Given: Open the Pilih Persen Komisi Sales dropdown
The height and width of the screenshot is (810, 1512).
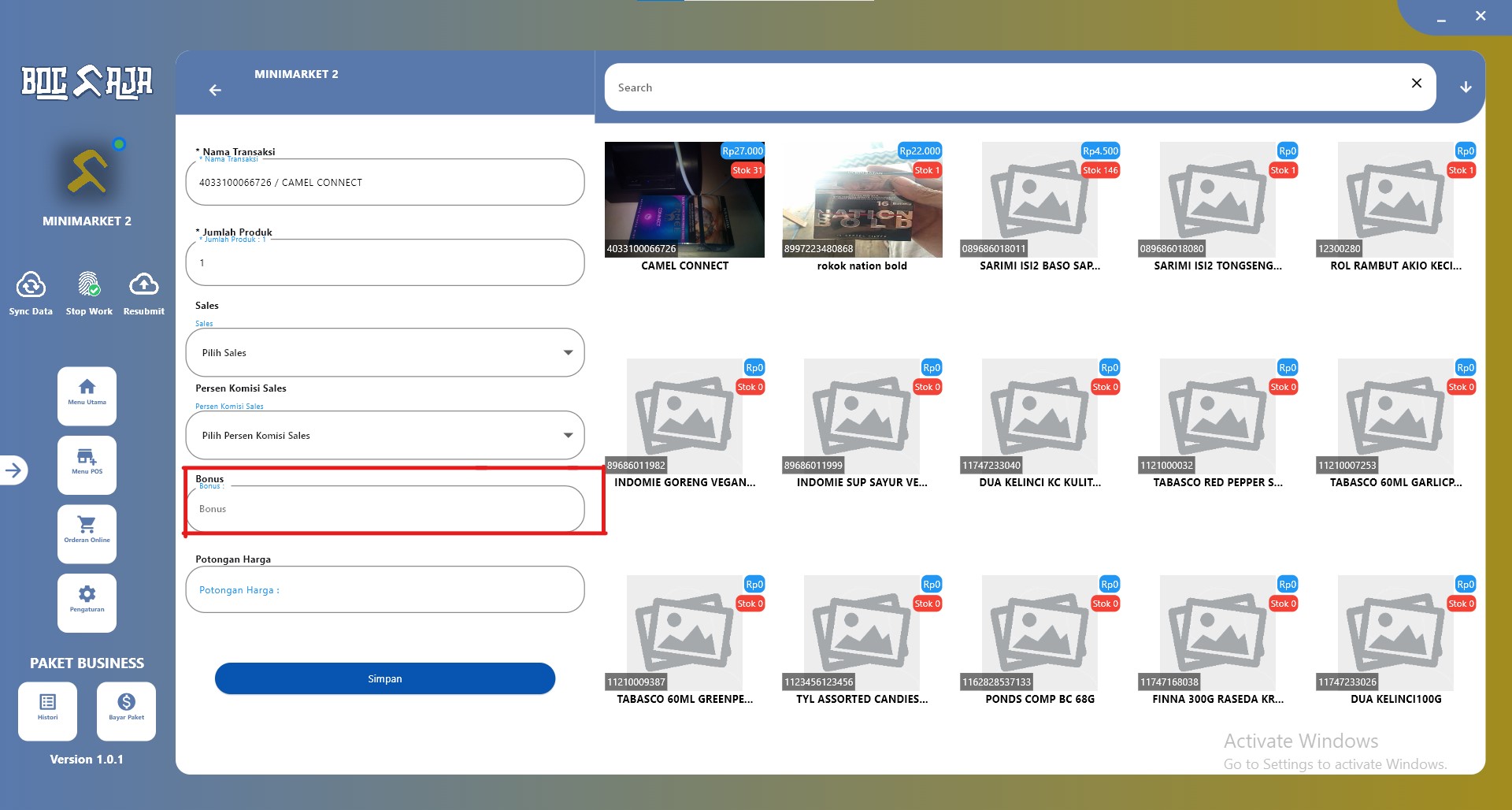Looking at the screenshot, I should pyautogui.click(x=385, y=435).
